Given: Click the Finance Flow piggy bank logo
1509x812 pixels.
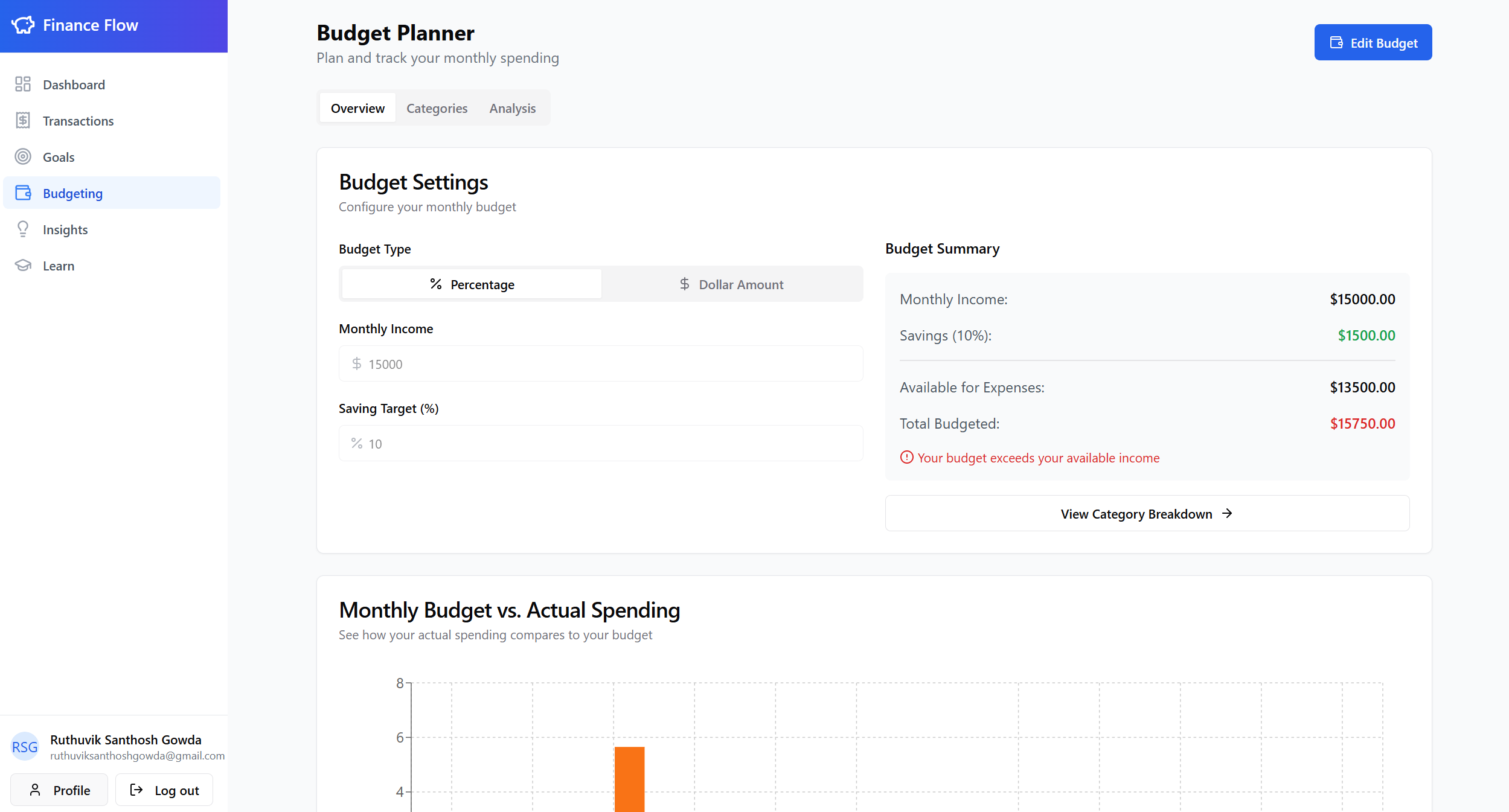Looking at the screenshot, I should coord(23,25).
